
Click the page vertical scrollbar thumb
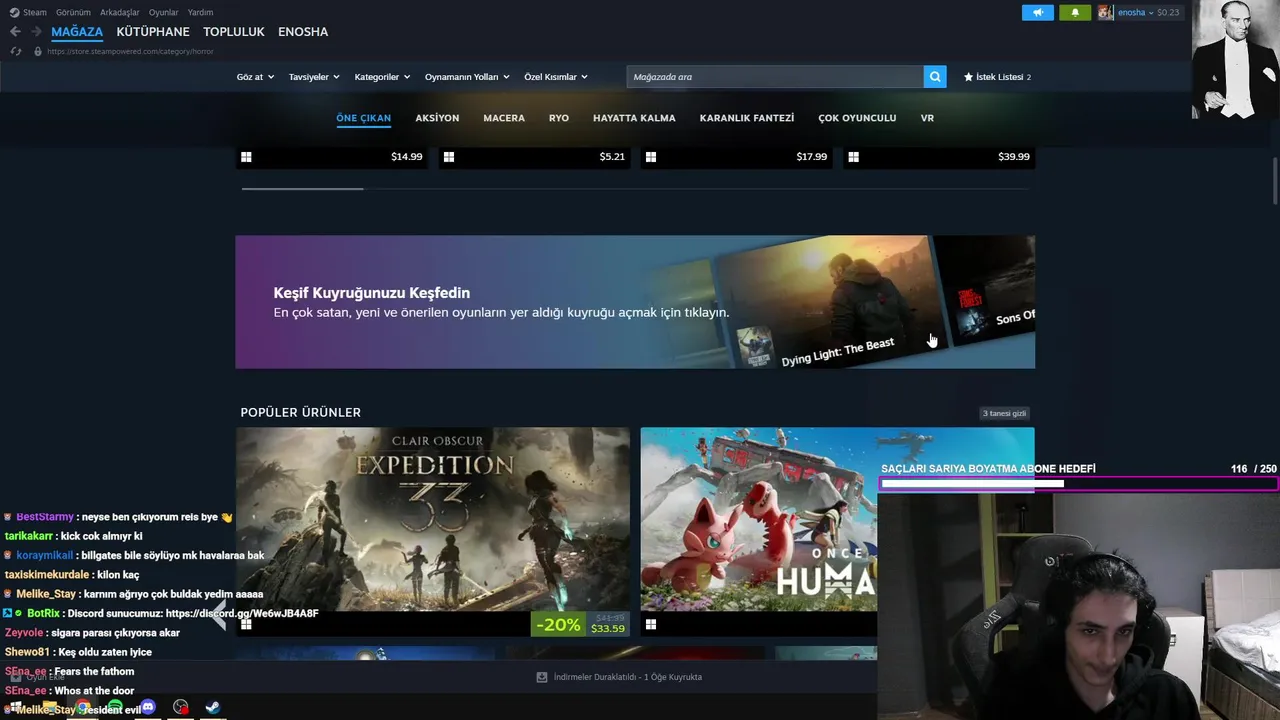coord(1275,180)
